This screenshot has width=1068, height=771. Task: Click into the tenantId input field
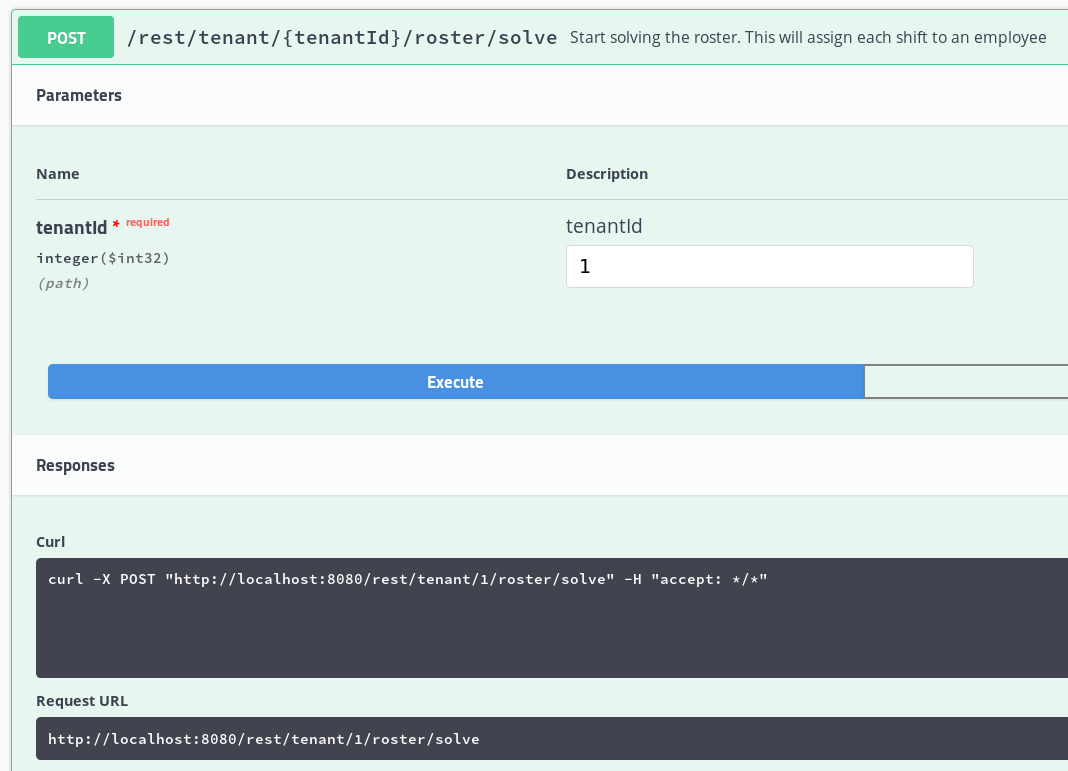769,267
